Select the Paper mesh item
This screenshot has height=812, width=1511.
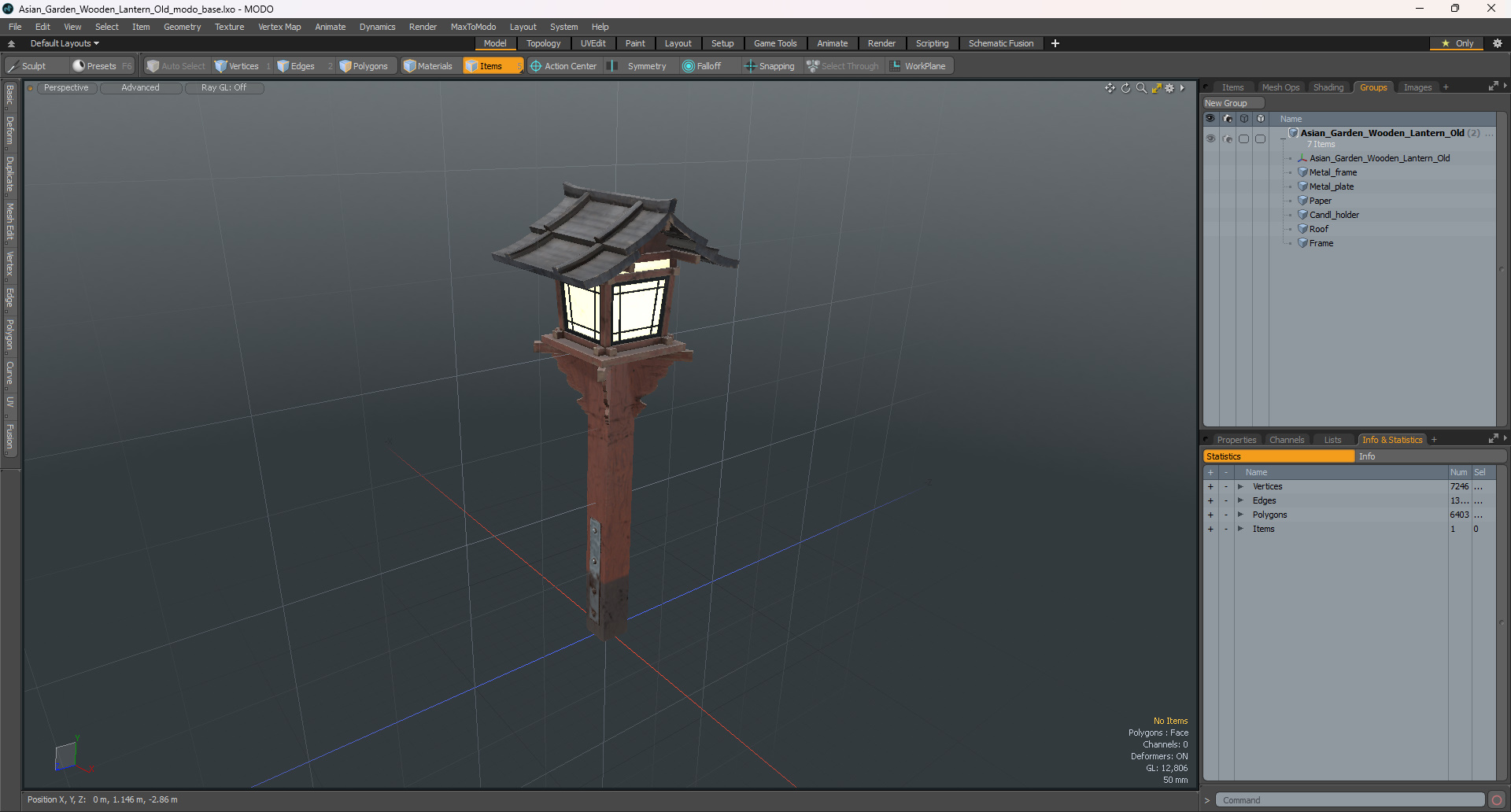coord(1320,201)
